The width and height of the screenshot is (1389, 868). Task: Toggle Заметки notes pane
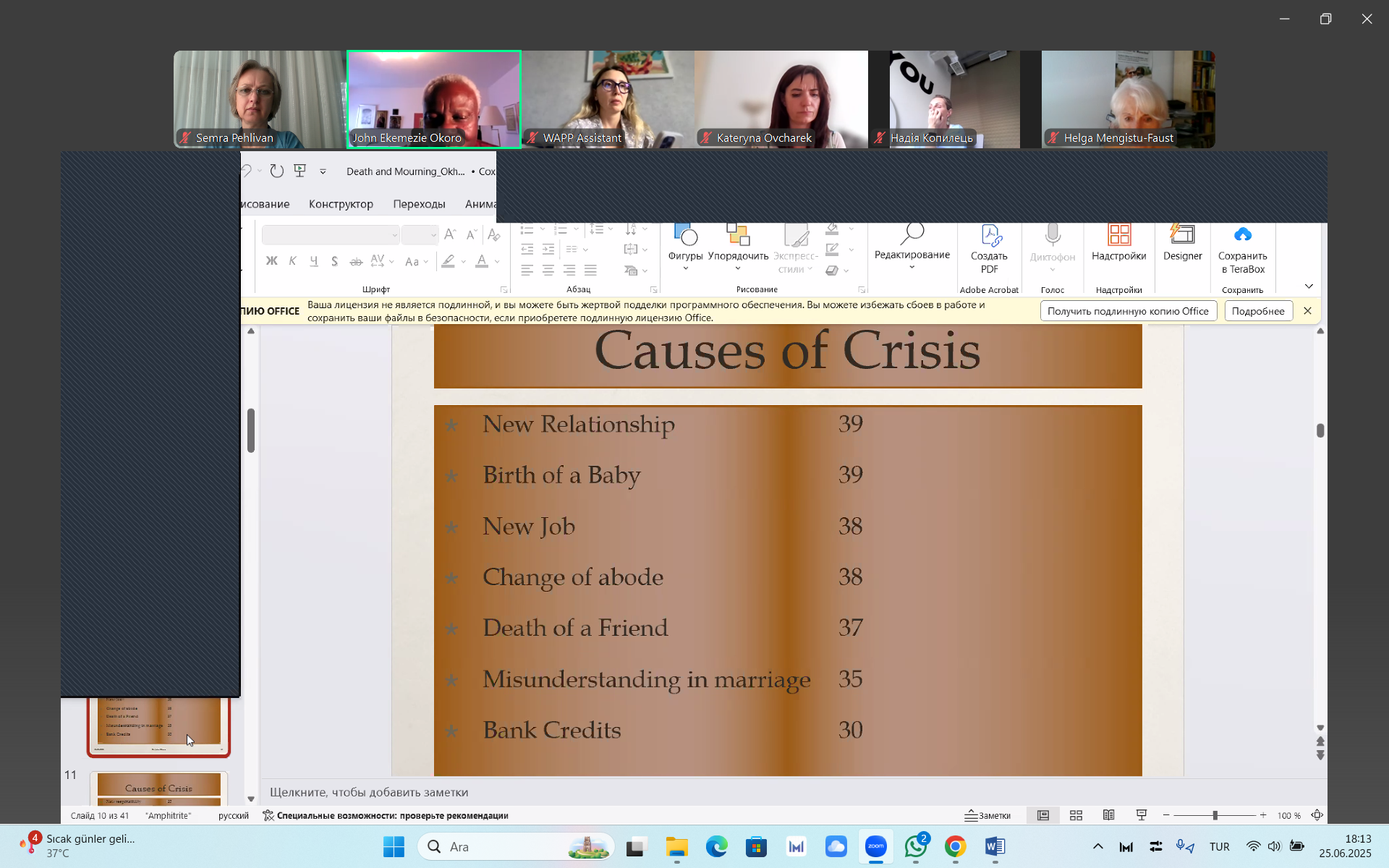988,815
